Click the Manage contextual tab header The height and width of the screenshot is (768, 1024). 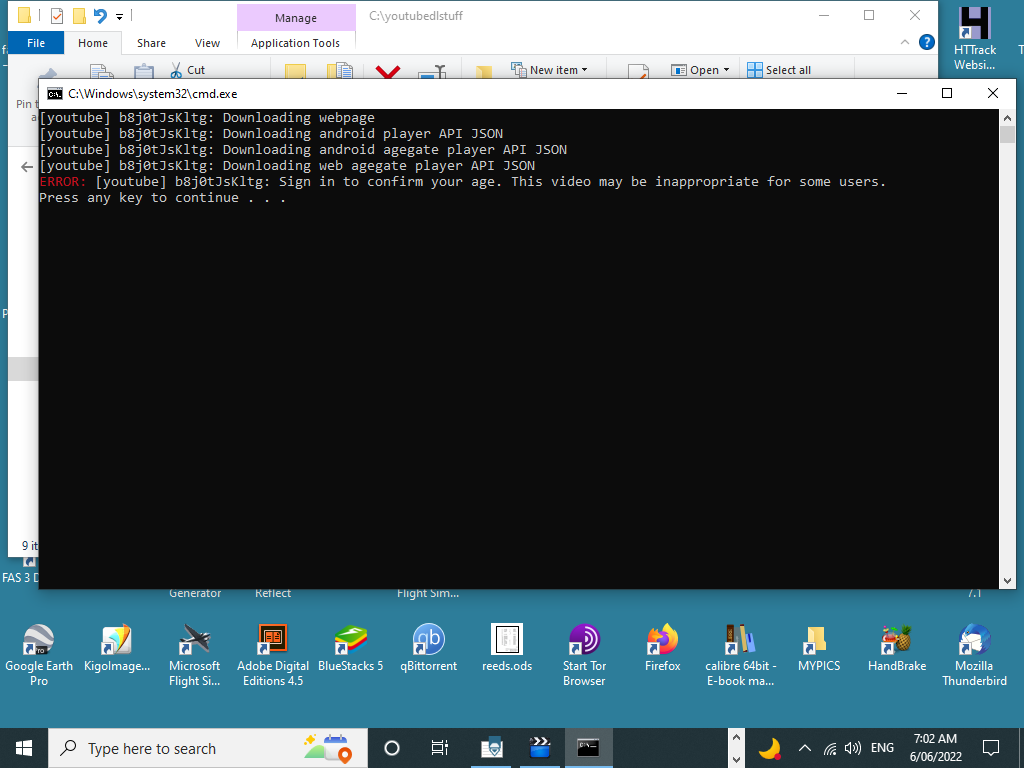click(x=296, y=18)
